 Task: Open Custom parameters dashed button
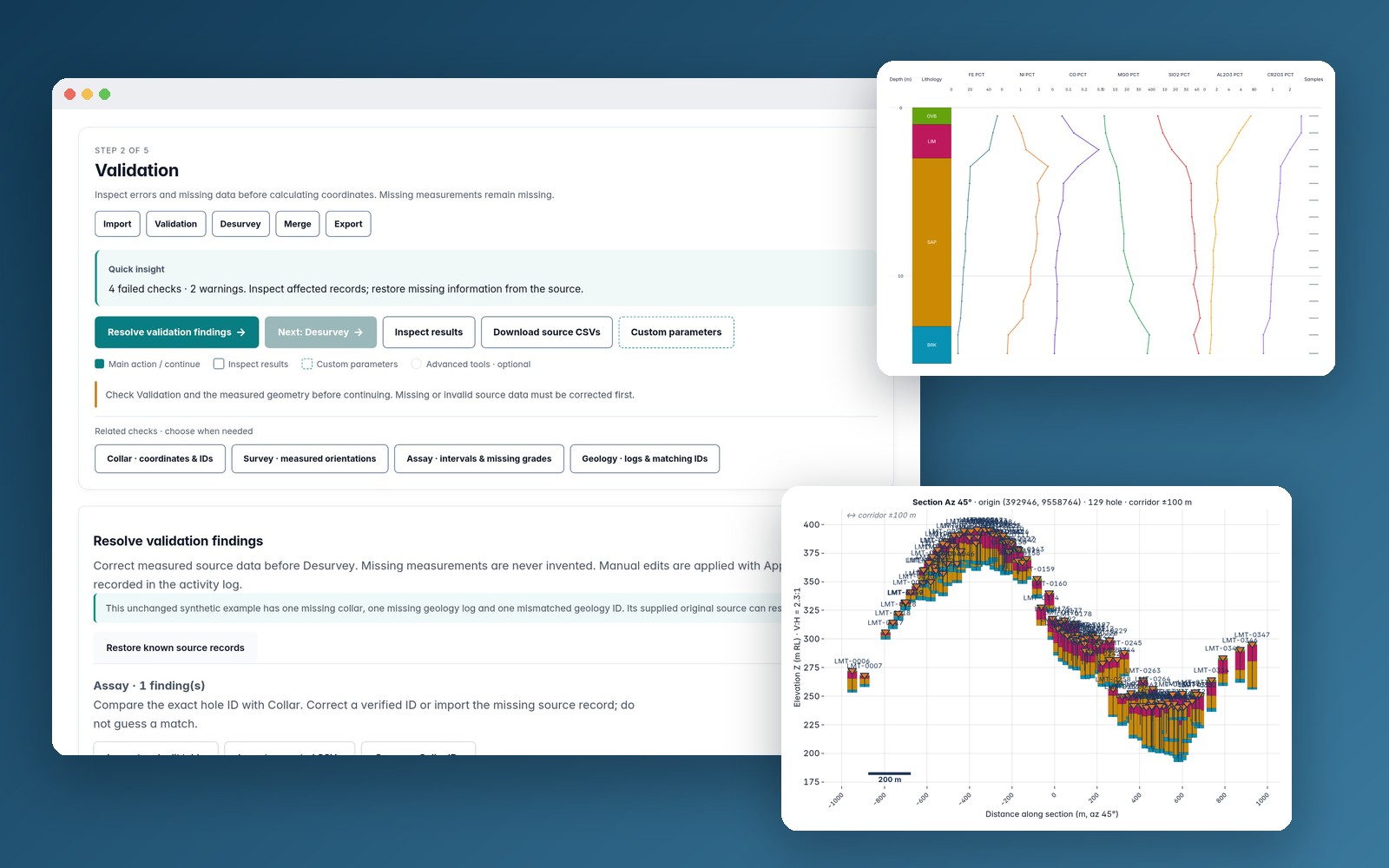coord(676,332)
